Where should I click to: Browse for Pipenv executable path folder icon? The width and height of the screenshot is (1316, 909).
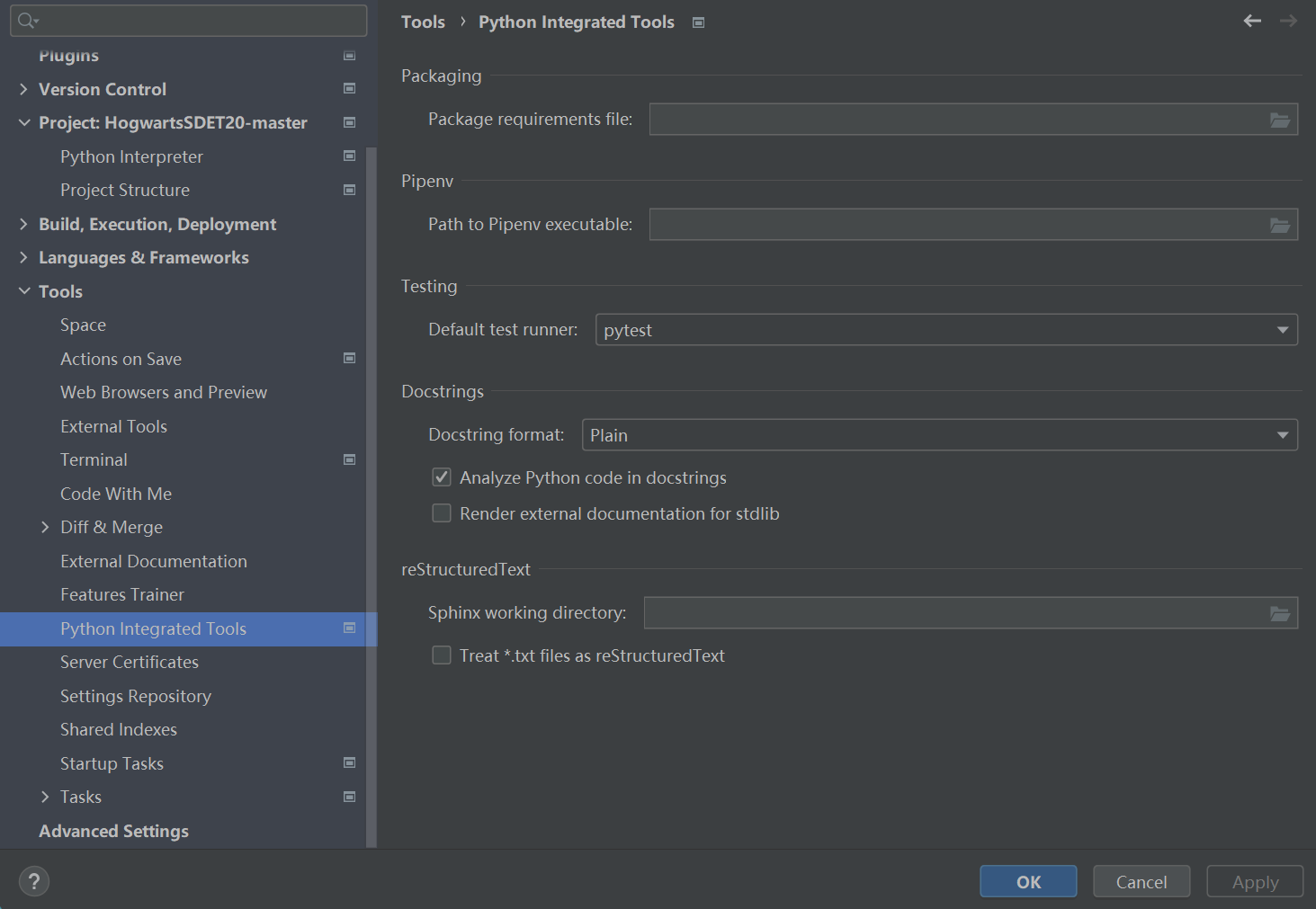(1280, 225)
